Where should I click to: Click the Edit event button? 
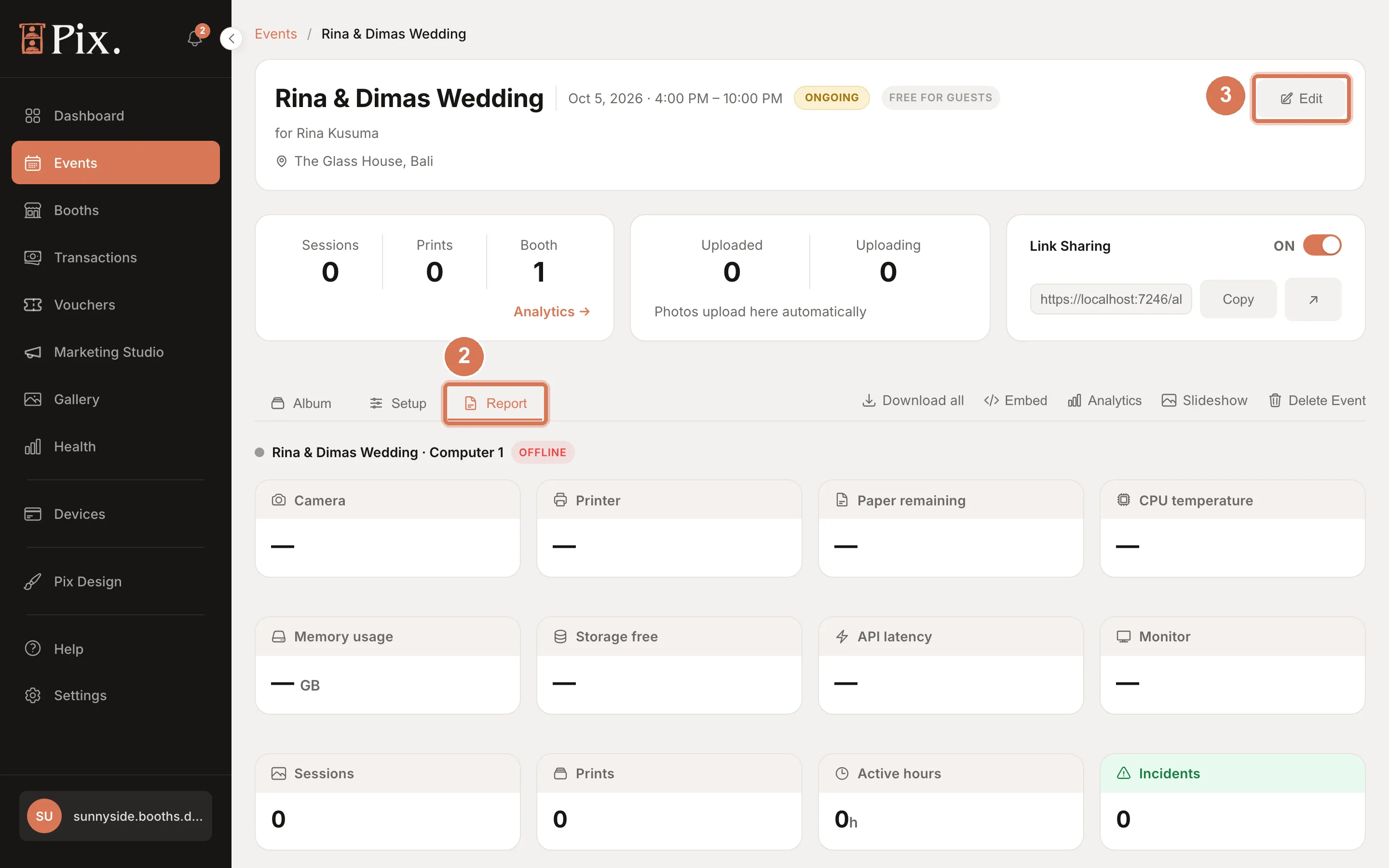tap(1301, 98)
